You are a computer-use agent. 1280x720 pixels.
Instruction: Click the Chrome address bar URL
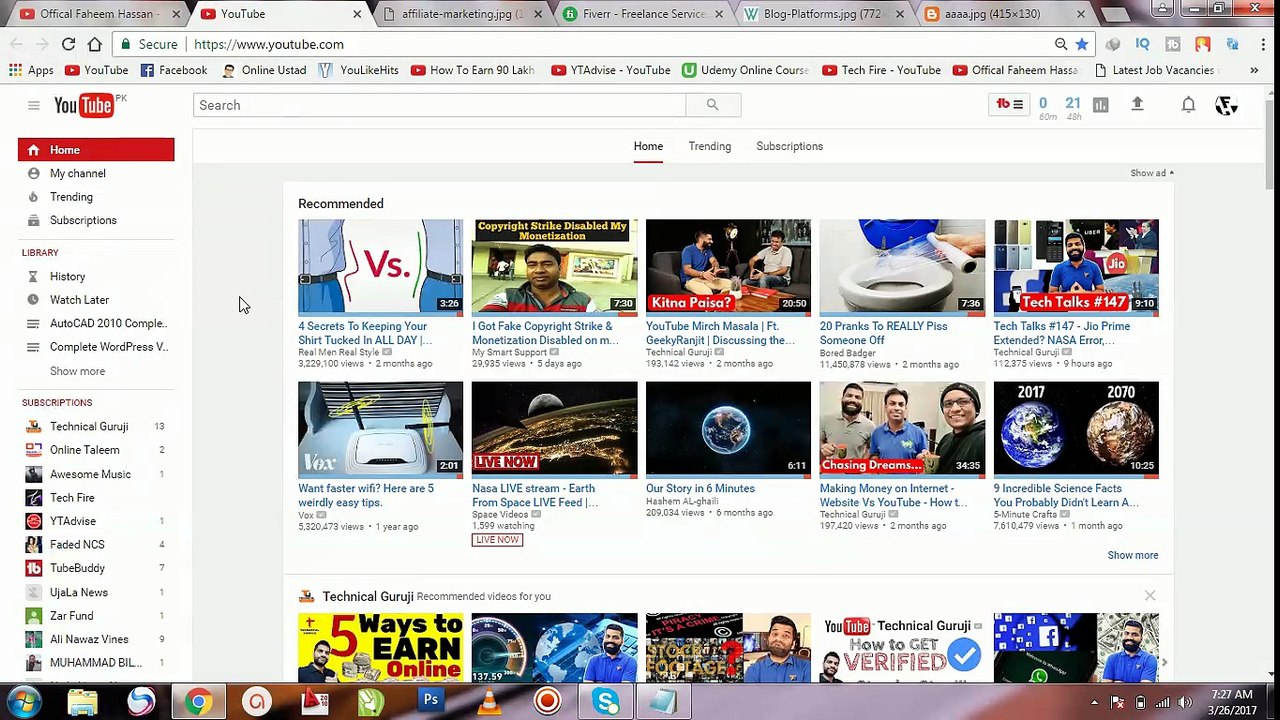pos(268,44)
